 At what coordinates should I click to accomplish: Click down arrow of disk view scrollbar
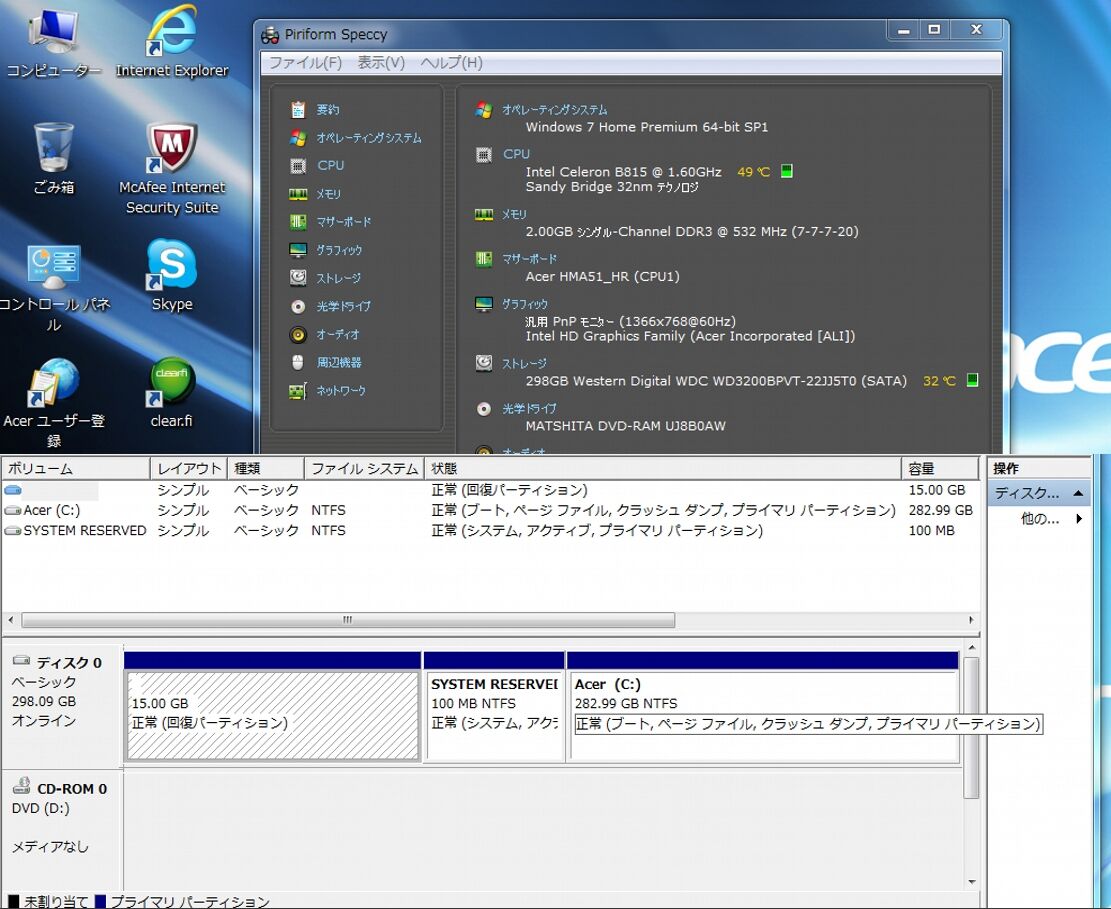[x=972, y=882]
